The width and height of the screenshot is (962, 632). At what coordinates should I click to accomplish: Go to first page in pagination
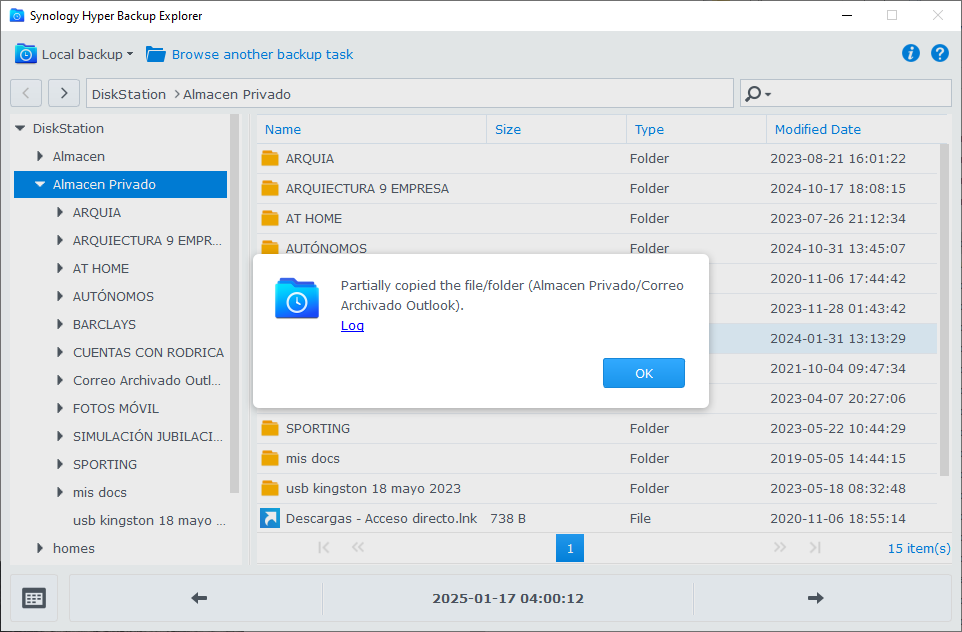[324, 547]
